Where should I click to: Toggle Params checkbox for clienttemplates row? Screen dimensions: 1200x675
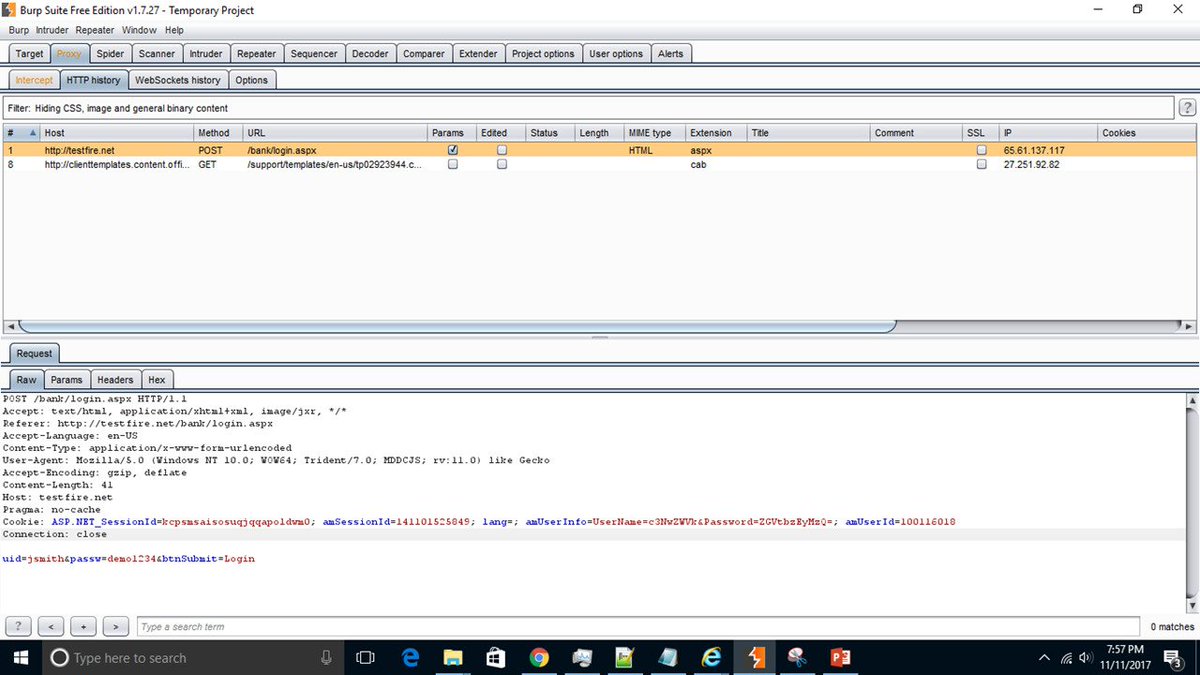pyautogui.click(x=453, y=165)
